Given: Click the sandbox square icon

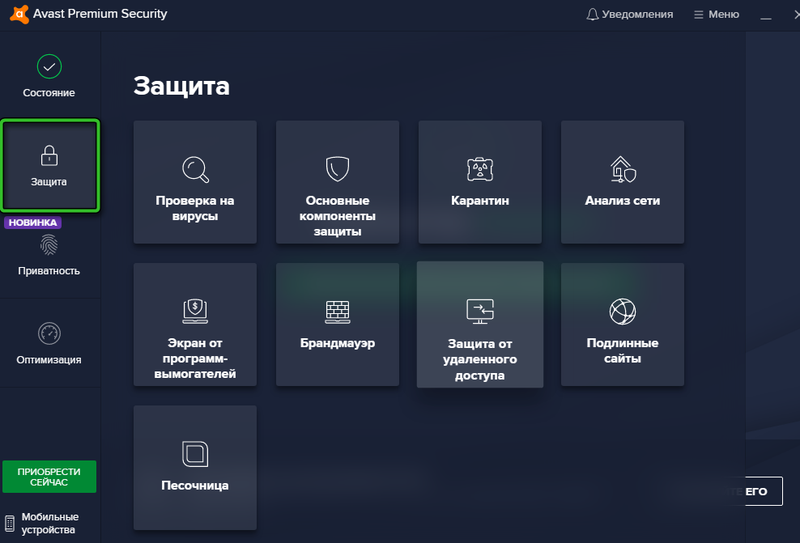Looking at the screenshot, I should (195, 454).
